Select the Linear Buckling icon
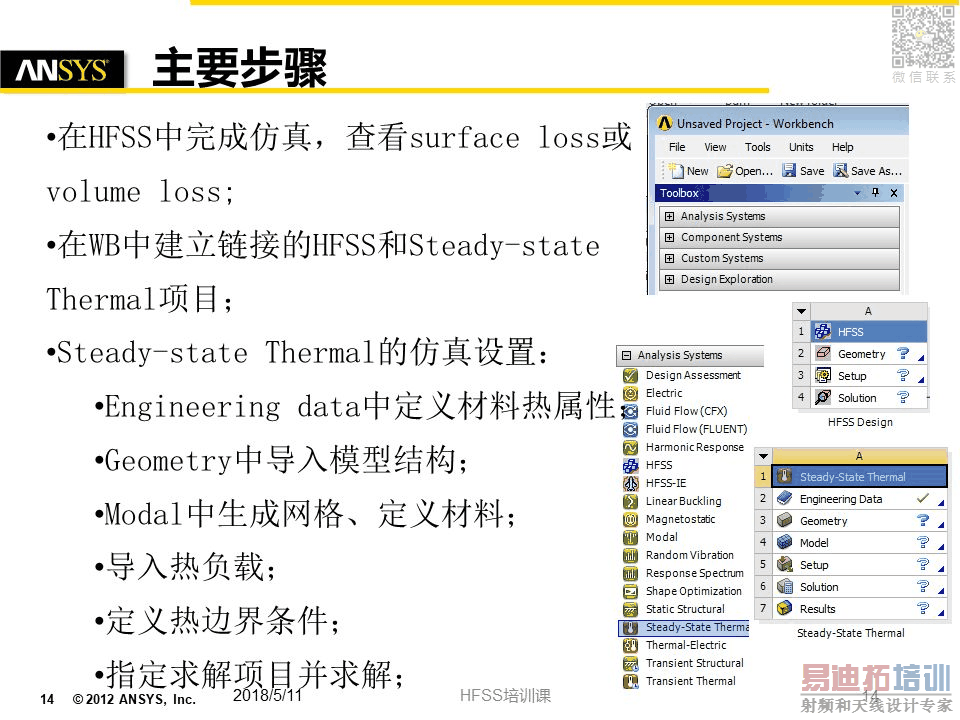 tap(630, 501)
